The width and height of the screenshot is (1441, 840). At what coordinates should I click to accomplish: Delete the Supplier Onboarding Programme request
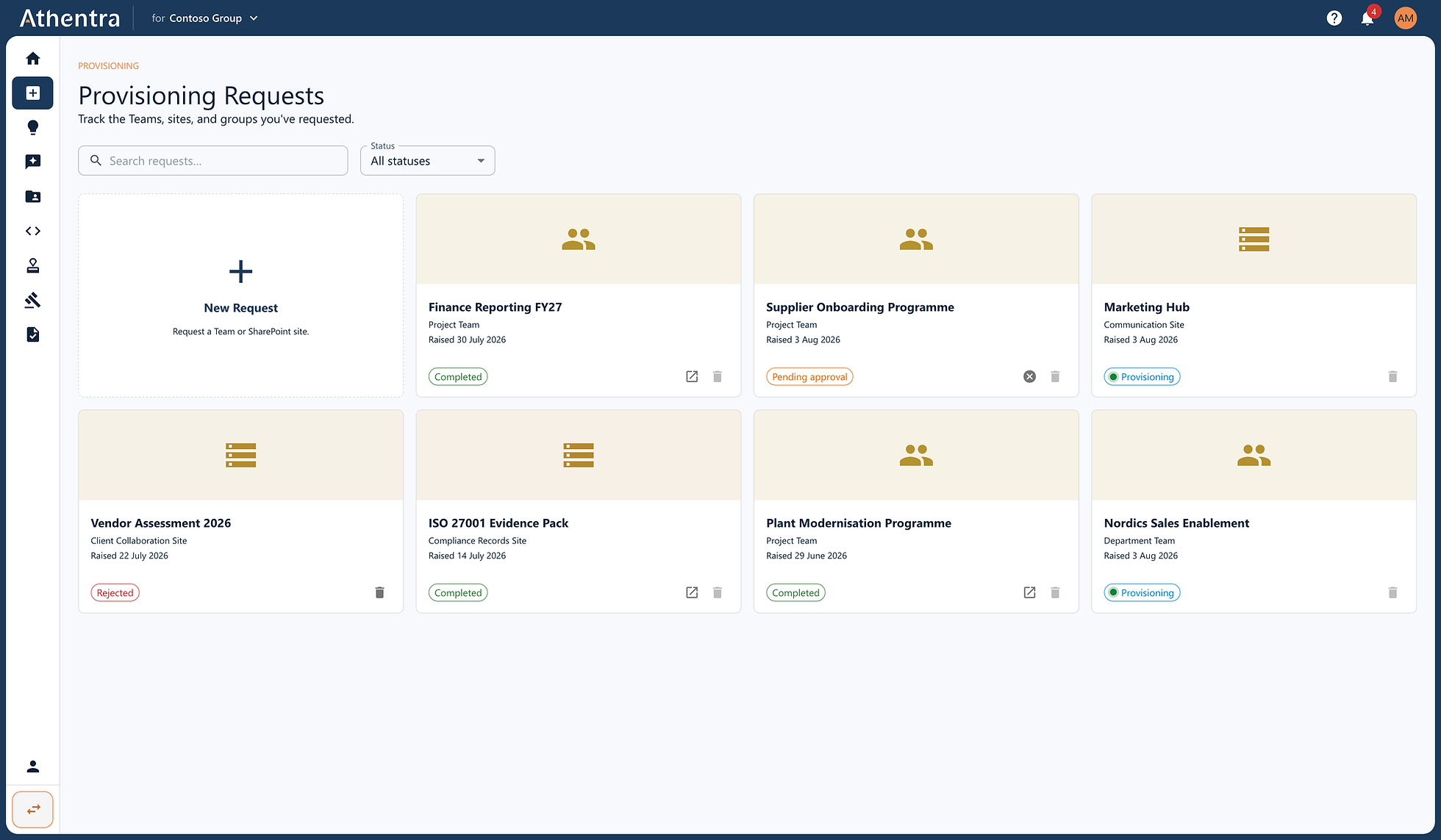[x=1055, y=376]
